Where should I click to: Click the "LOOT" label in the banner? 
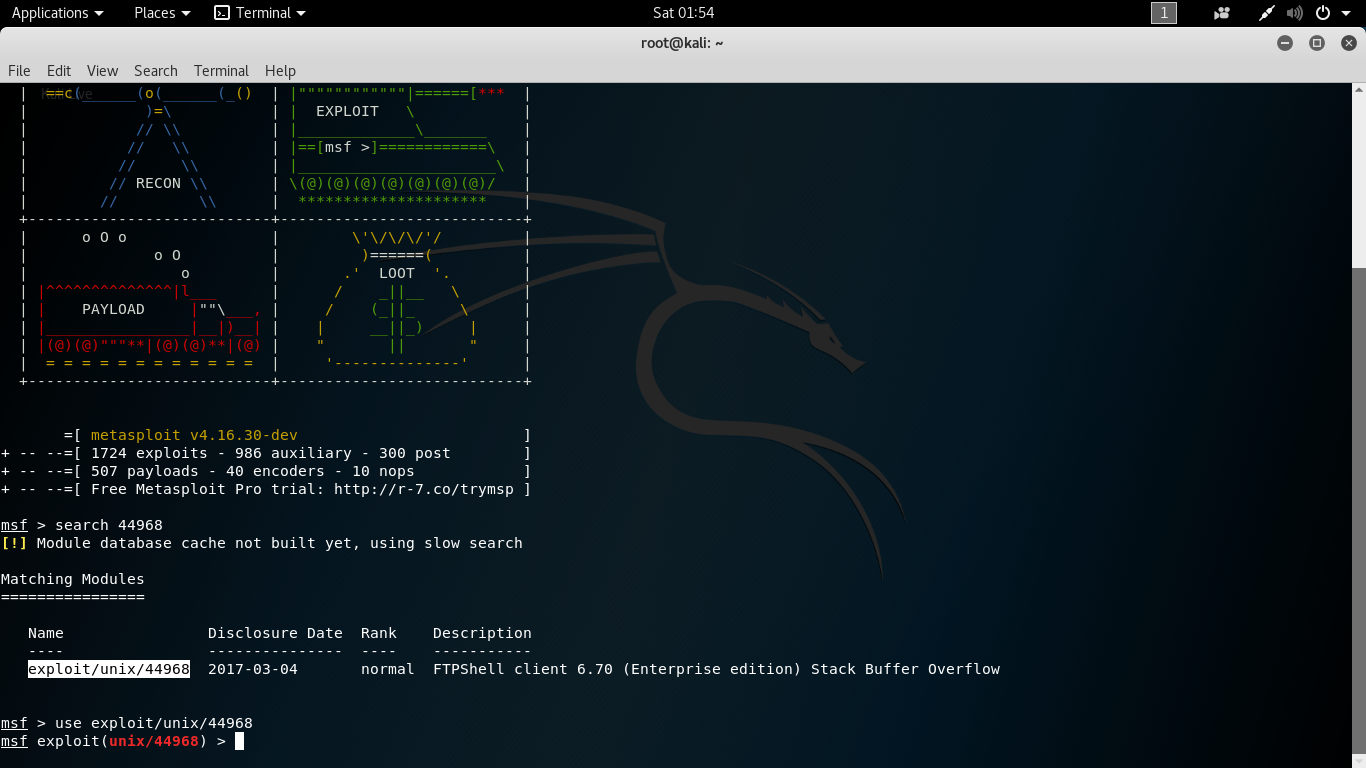click(x=397, y=273)
